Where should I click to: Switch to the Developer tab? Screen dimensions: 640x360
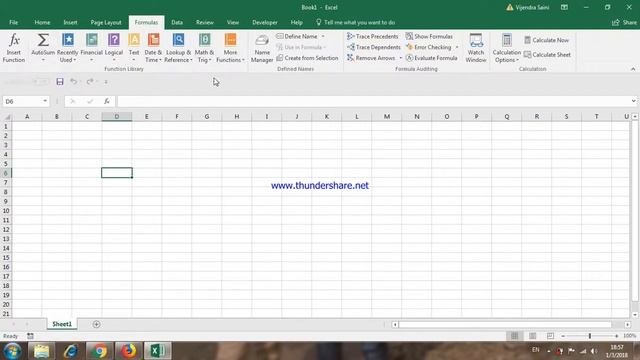tap(264, 22)
